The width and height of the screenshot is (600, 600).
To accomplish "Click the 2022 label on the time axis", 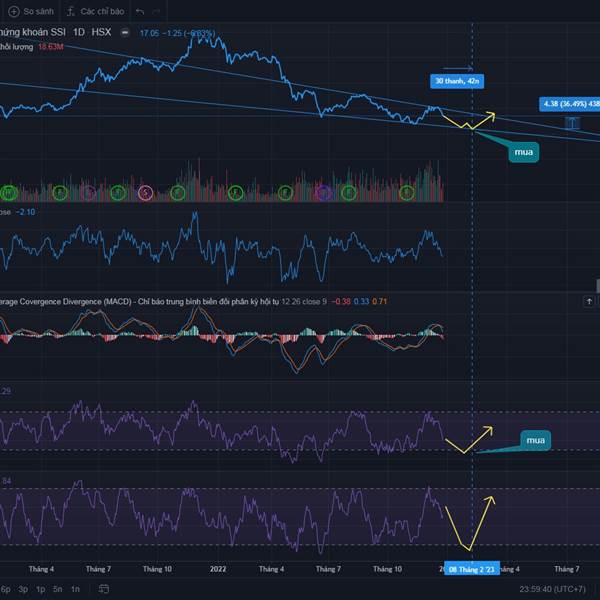I will point(218,569).
